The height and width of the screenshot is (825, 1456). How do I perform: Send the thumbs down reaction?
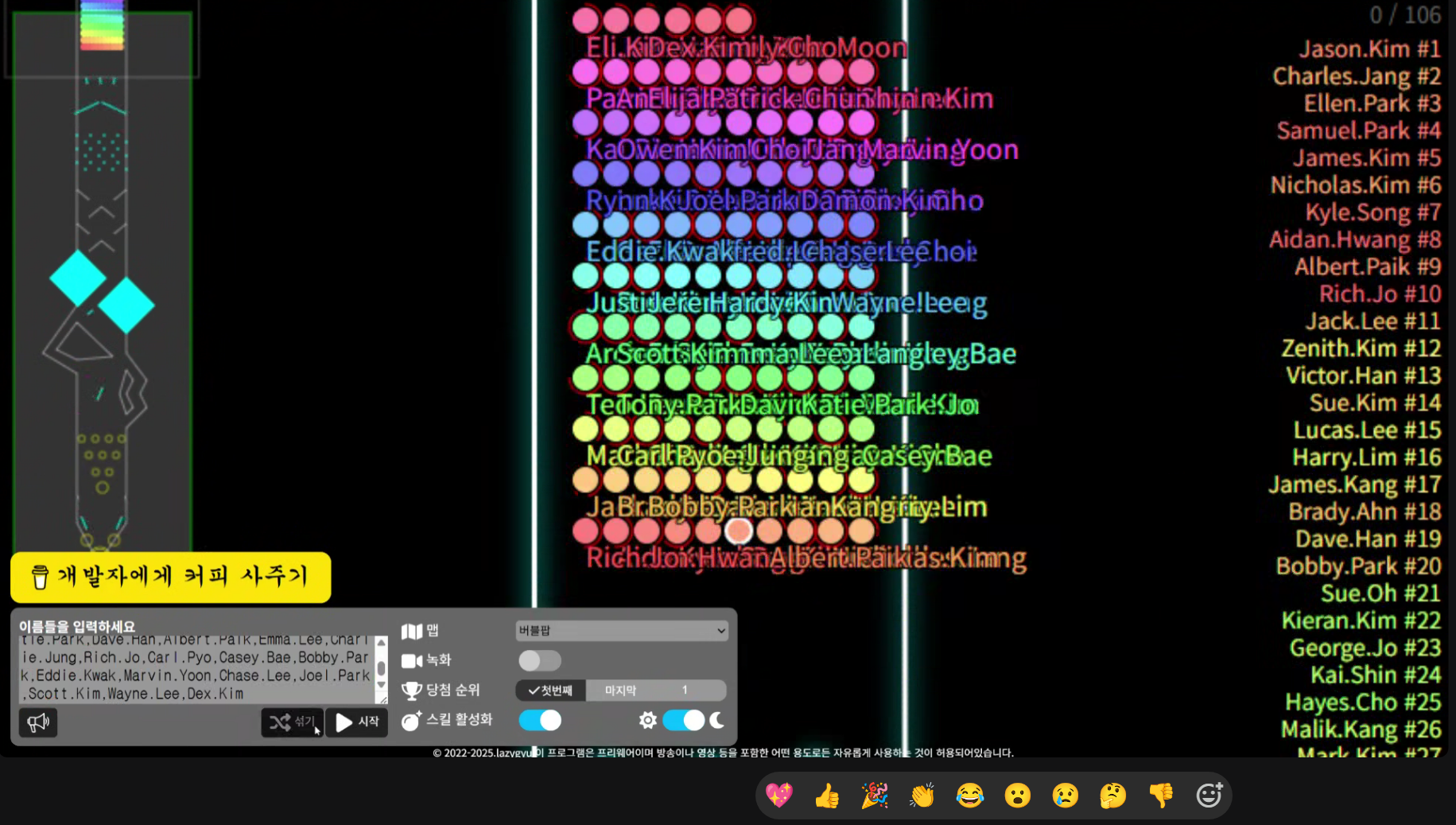coord(1161,795)
